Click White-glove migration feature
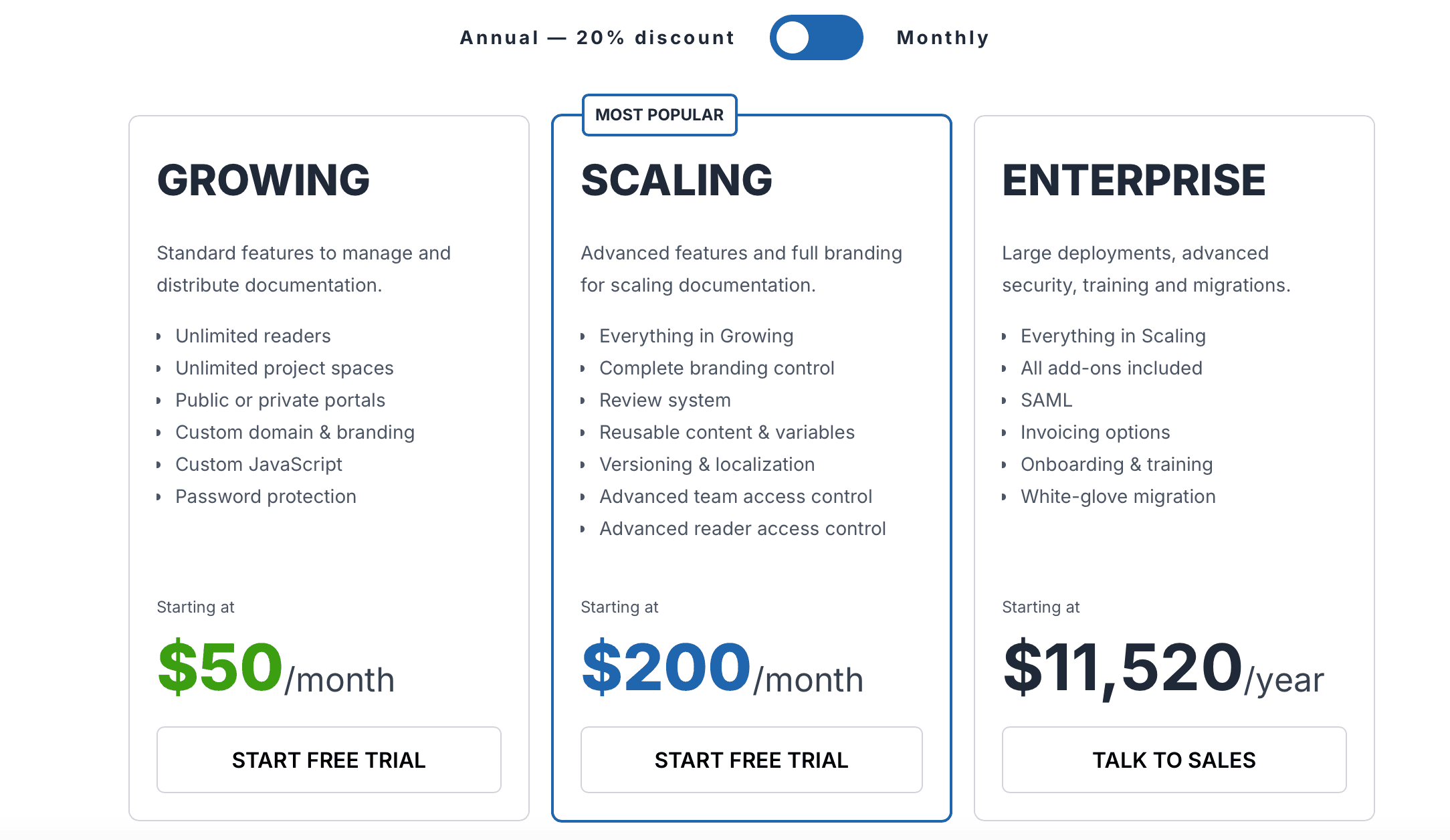This screenshot has height=840, width=1450. (x=1118, y=496)
